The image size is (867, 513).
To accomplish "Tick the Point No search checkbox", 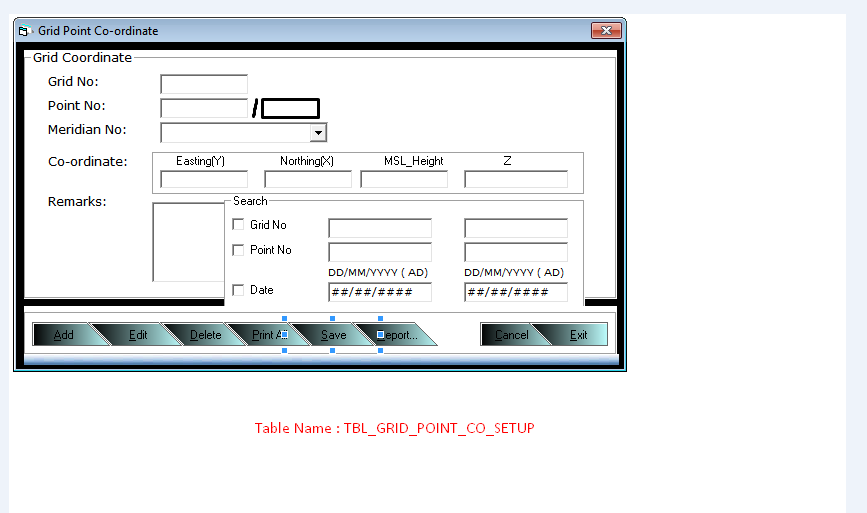I will [238, 250].
